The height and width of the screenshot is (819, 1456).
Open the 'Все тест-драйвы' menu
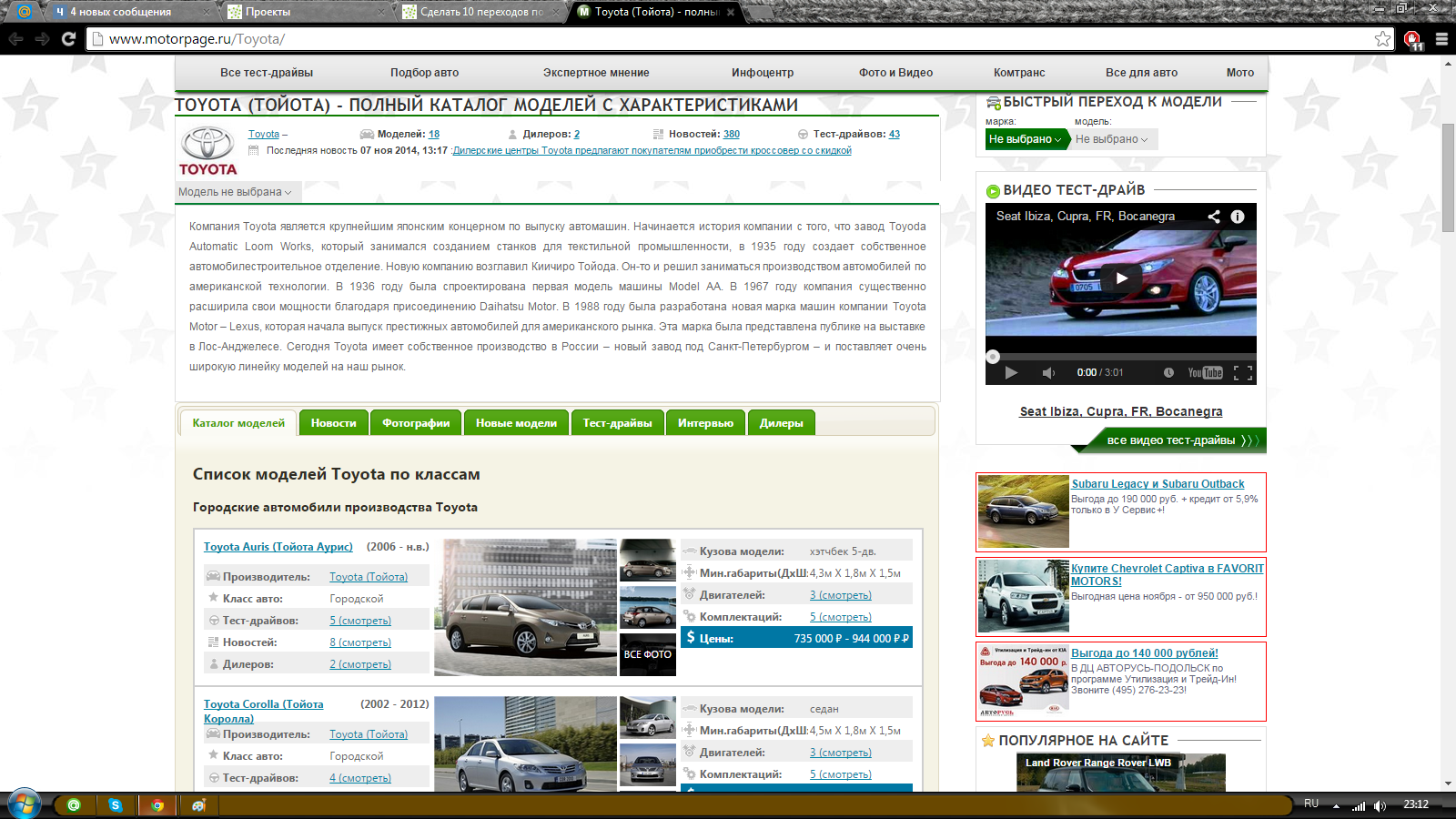coord(267,73)
